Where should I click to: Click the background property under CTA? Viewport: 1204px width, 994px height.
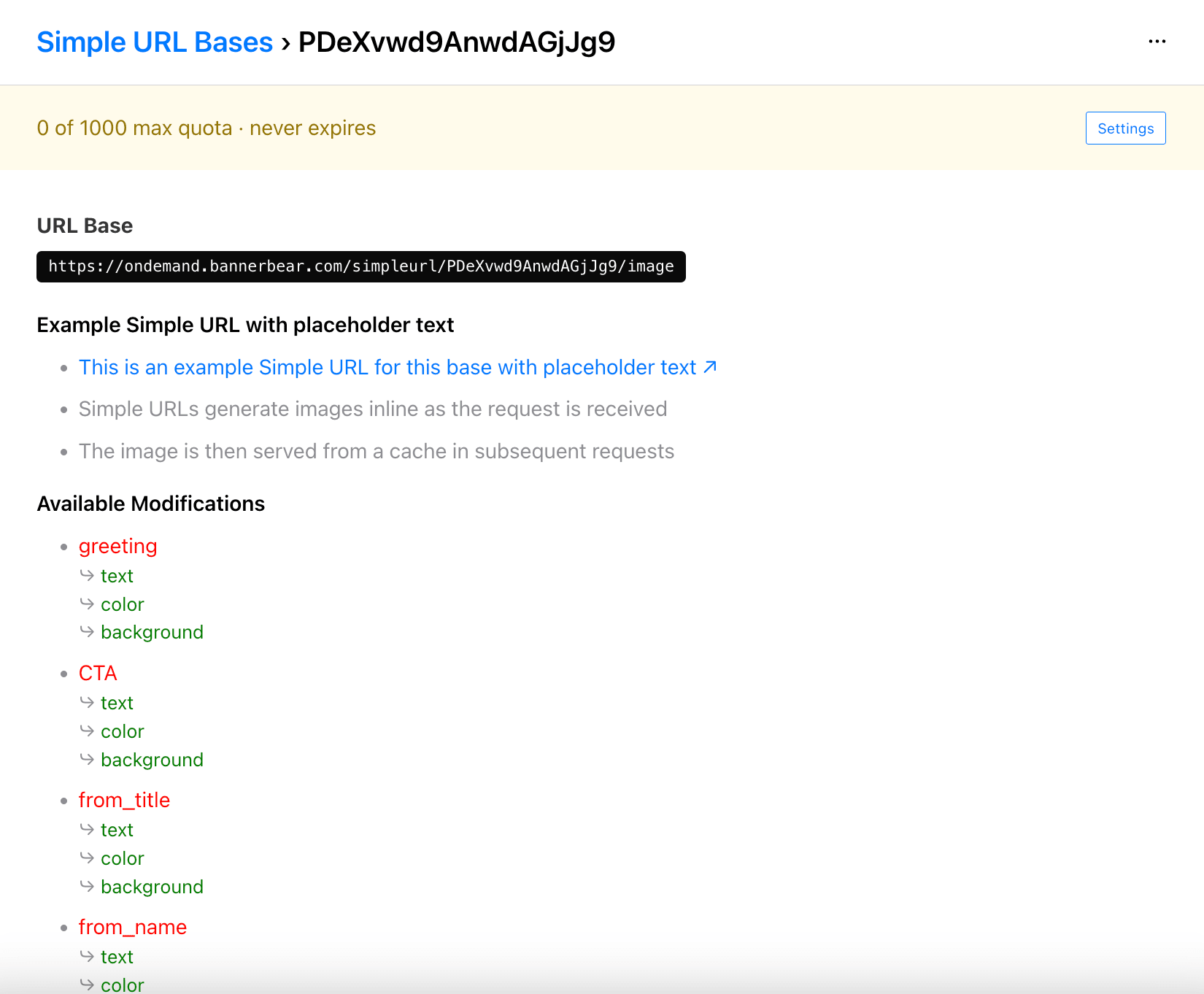(152, 760)
